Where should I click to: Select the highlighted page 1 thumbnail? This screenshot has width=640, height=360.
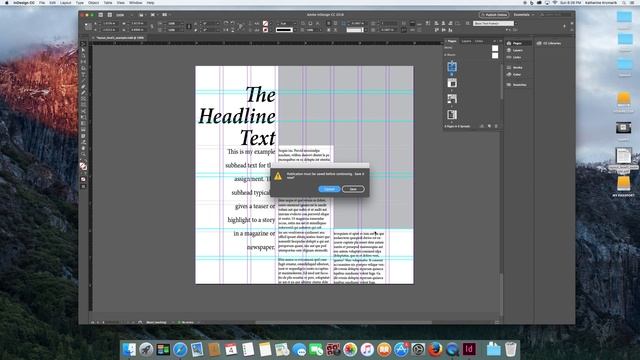tap(452, 66)
